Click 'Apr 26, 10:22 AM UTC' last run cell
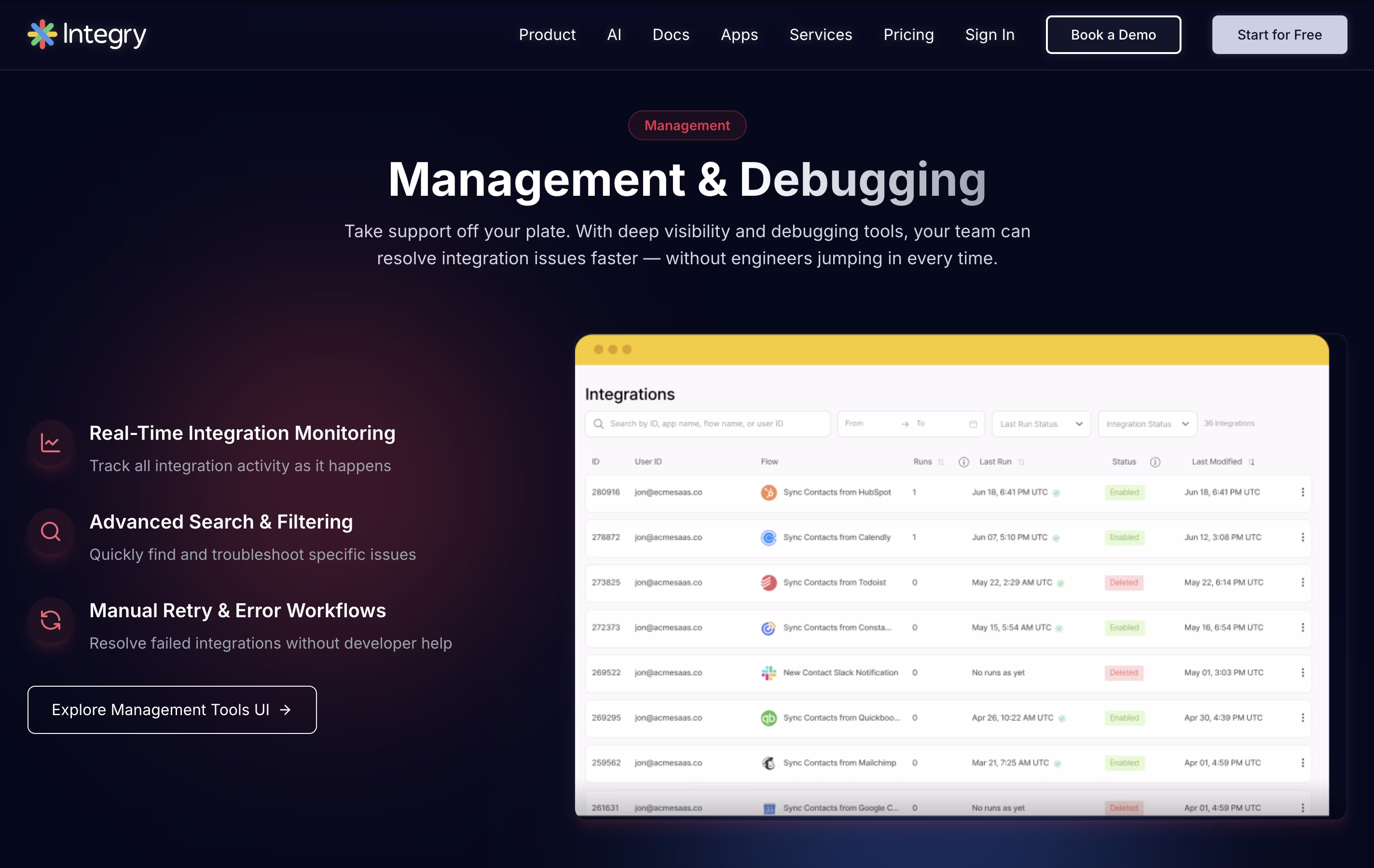This screenshot has width=1374, height=868. 1012,718
